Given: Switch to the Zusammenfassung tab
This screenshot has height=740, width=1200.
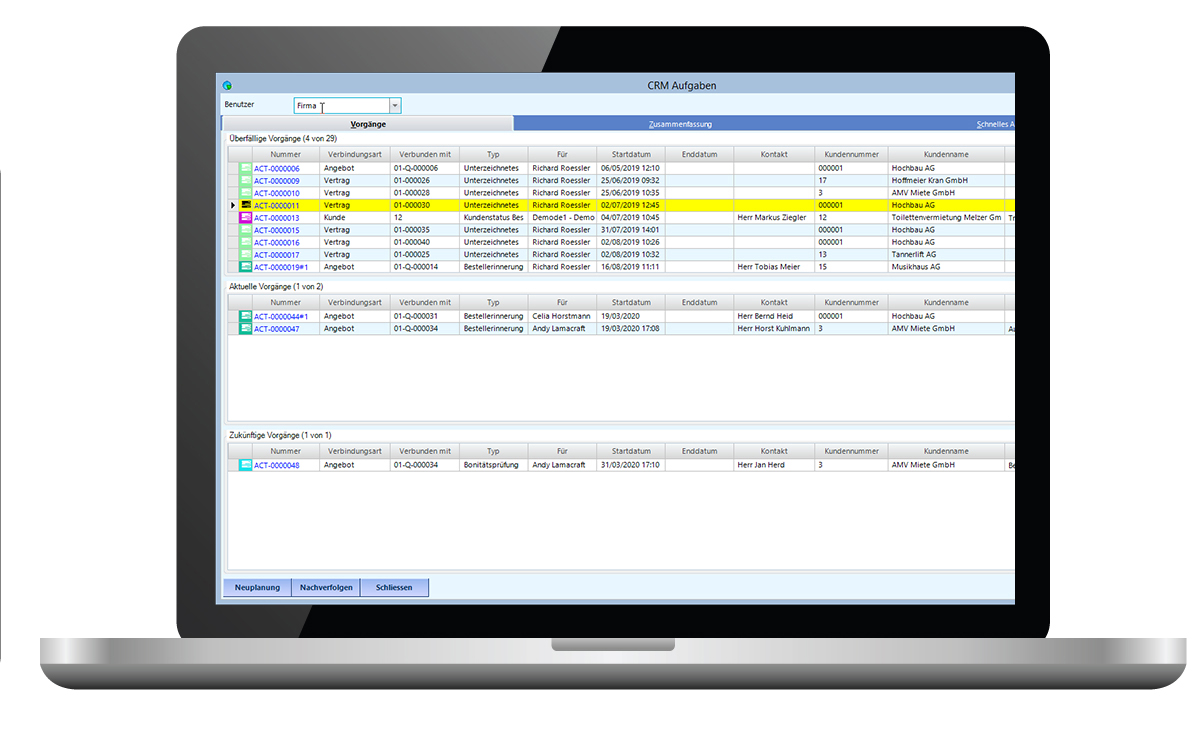Looking at the screenshot, I should coord(680,124).
